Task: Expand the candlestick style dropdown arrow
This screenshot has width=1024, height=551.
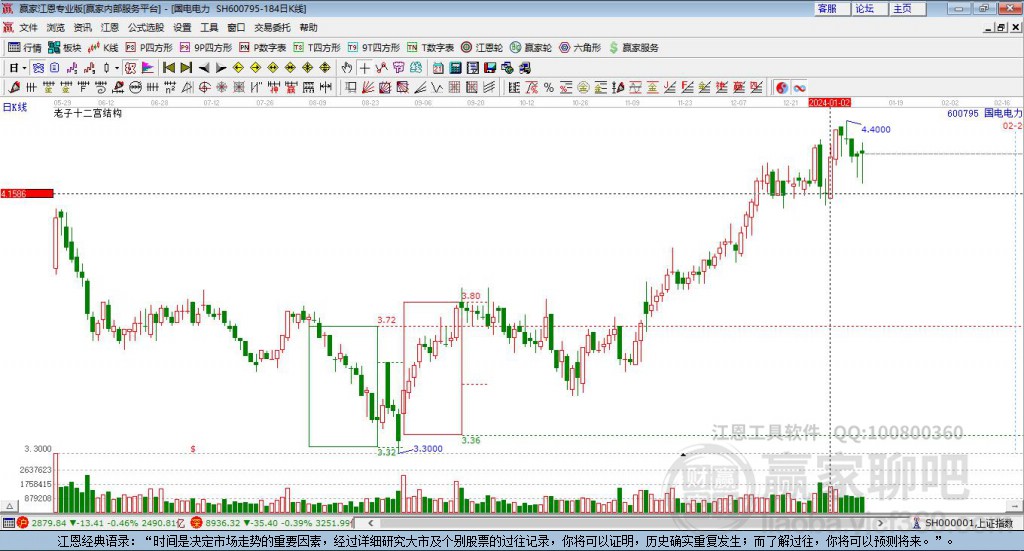Action: (x=117, y=68)
